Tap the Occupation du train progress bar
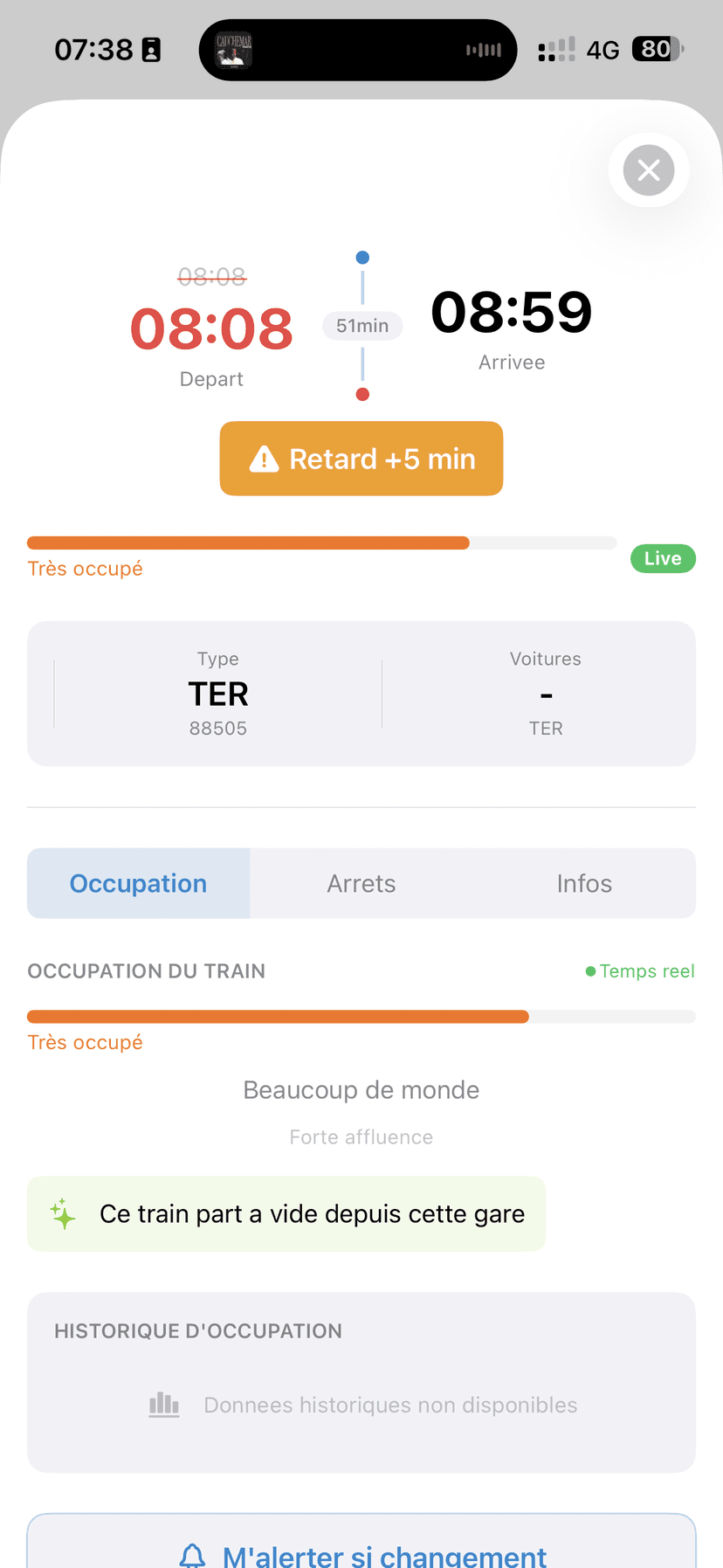Viewport: 723px width, 1568px height. [361, 1017]
